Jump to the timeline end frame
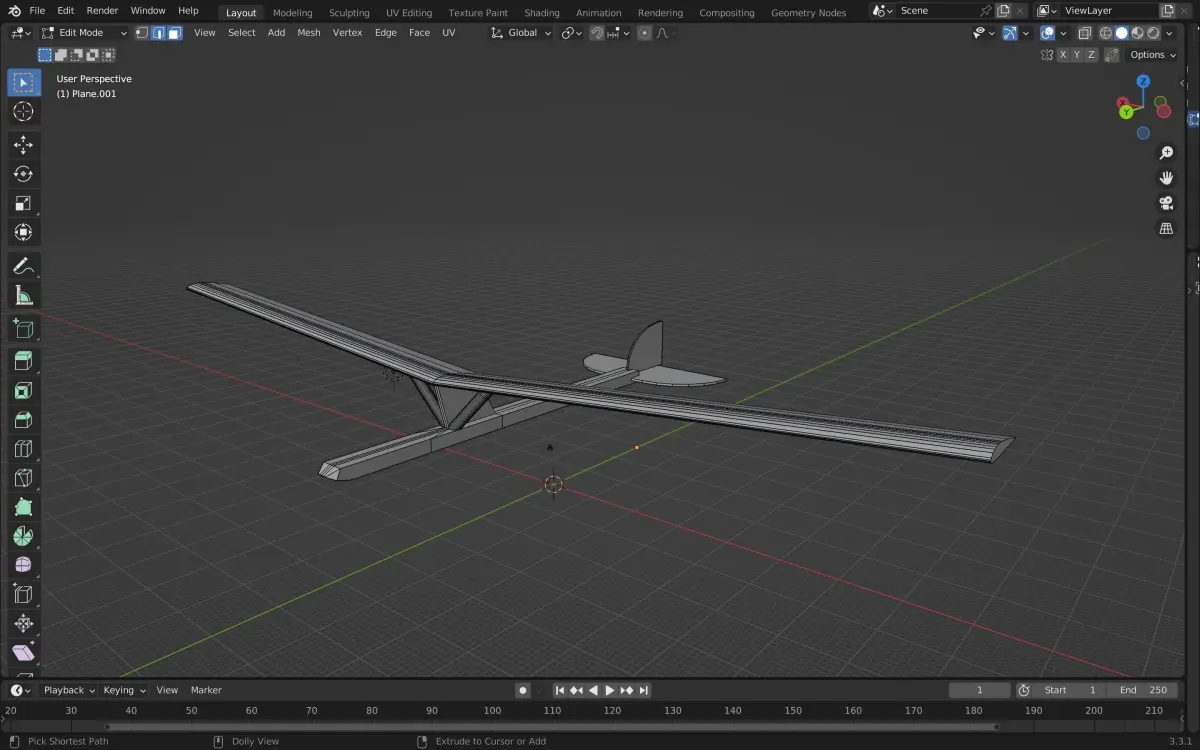Viewport: 1200px width, 750px height. coord(644,690)
